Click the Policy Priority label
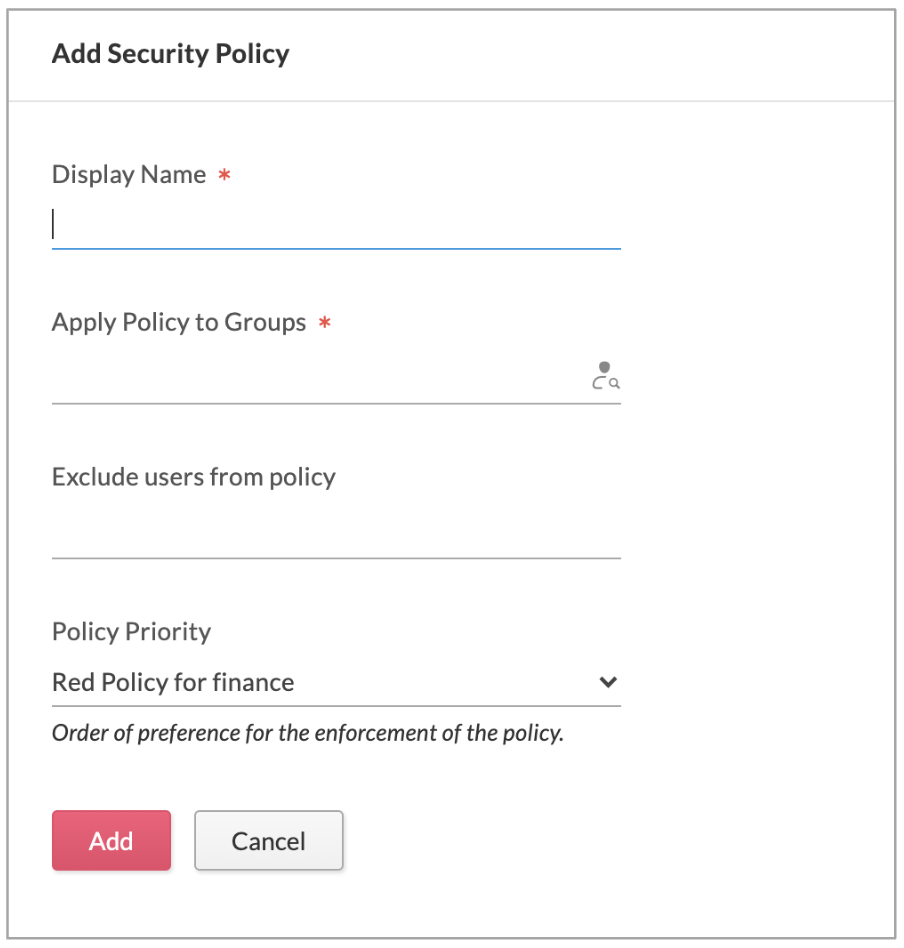Viewport: 904px width, 948px height. [x=131, y=632]
